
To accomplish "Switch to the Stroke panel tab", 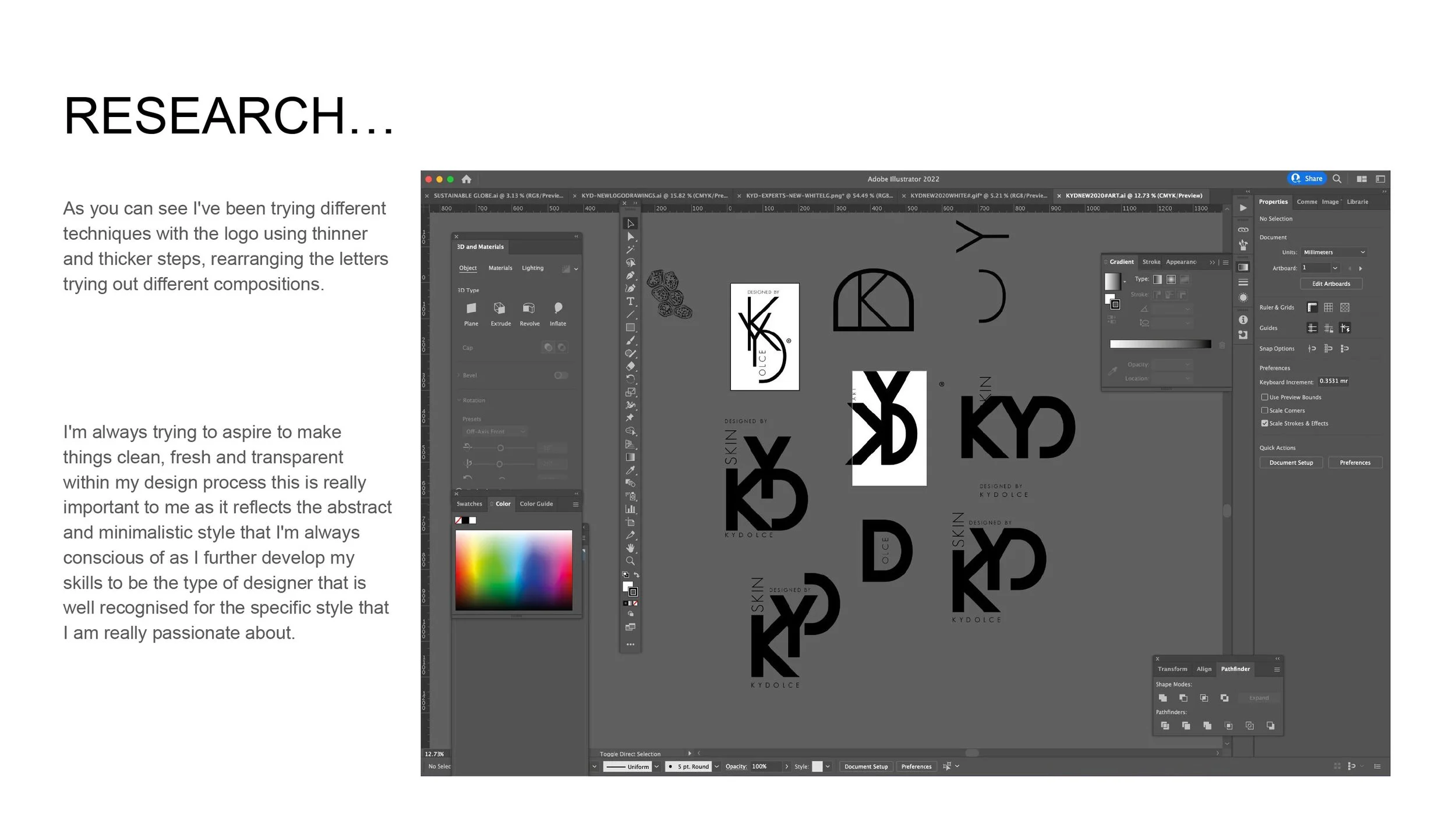I will 1151,262.
